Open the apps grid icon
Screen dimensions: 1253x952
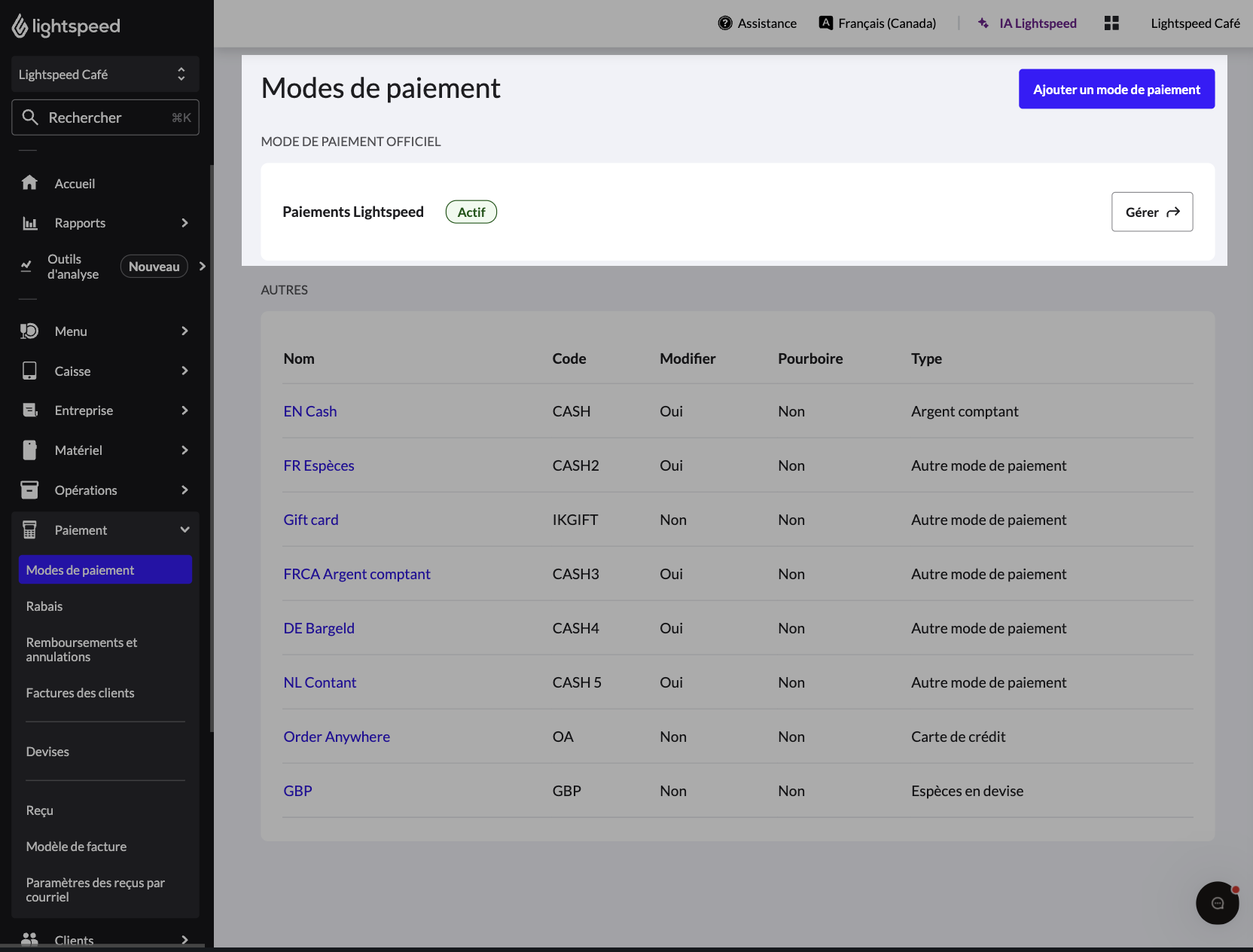[1111, 23]
